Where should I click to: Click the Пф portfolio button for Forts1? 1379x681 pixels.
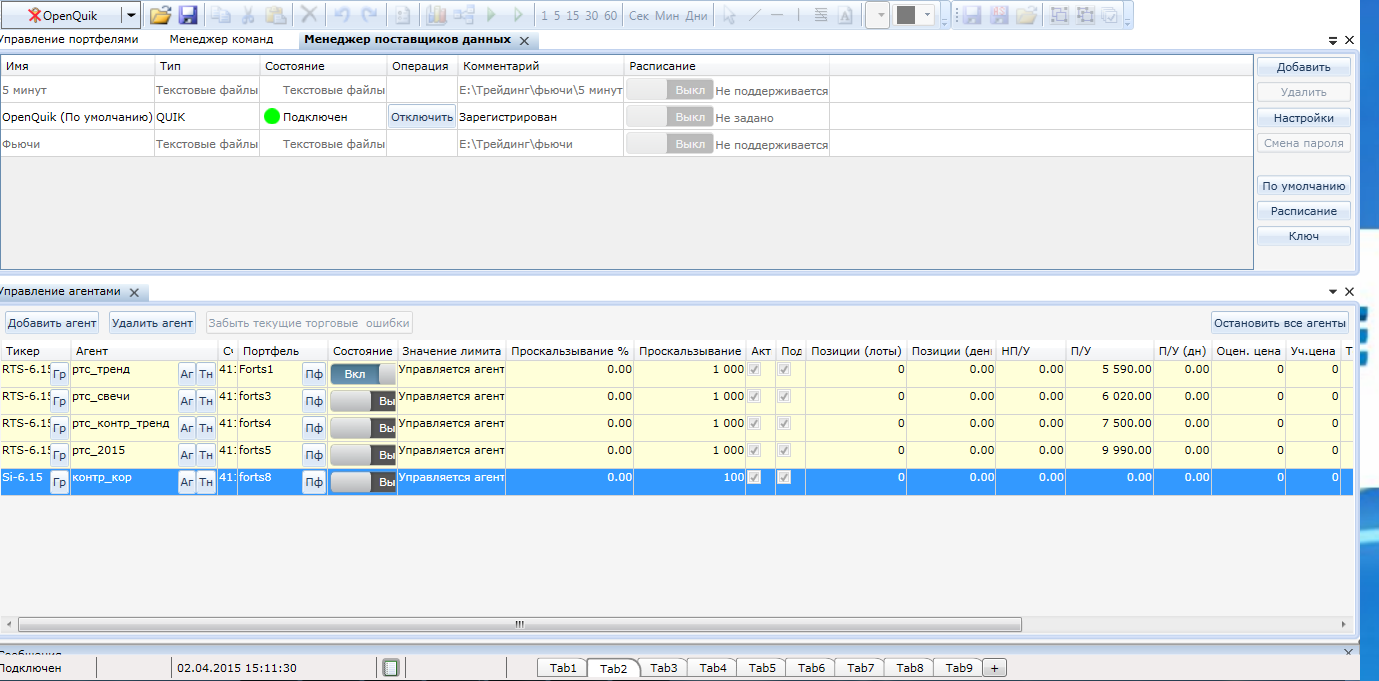[x=314, y=374]
